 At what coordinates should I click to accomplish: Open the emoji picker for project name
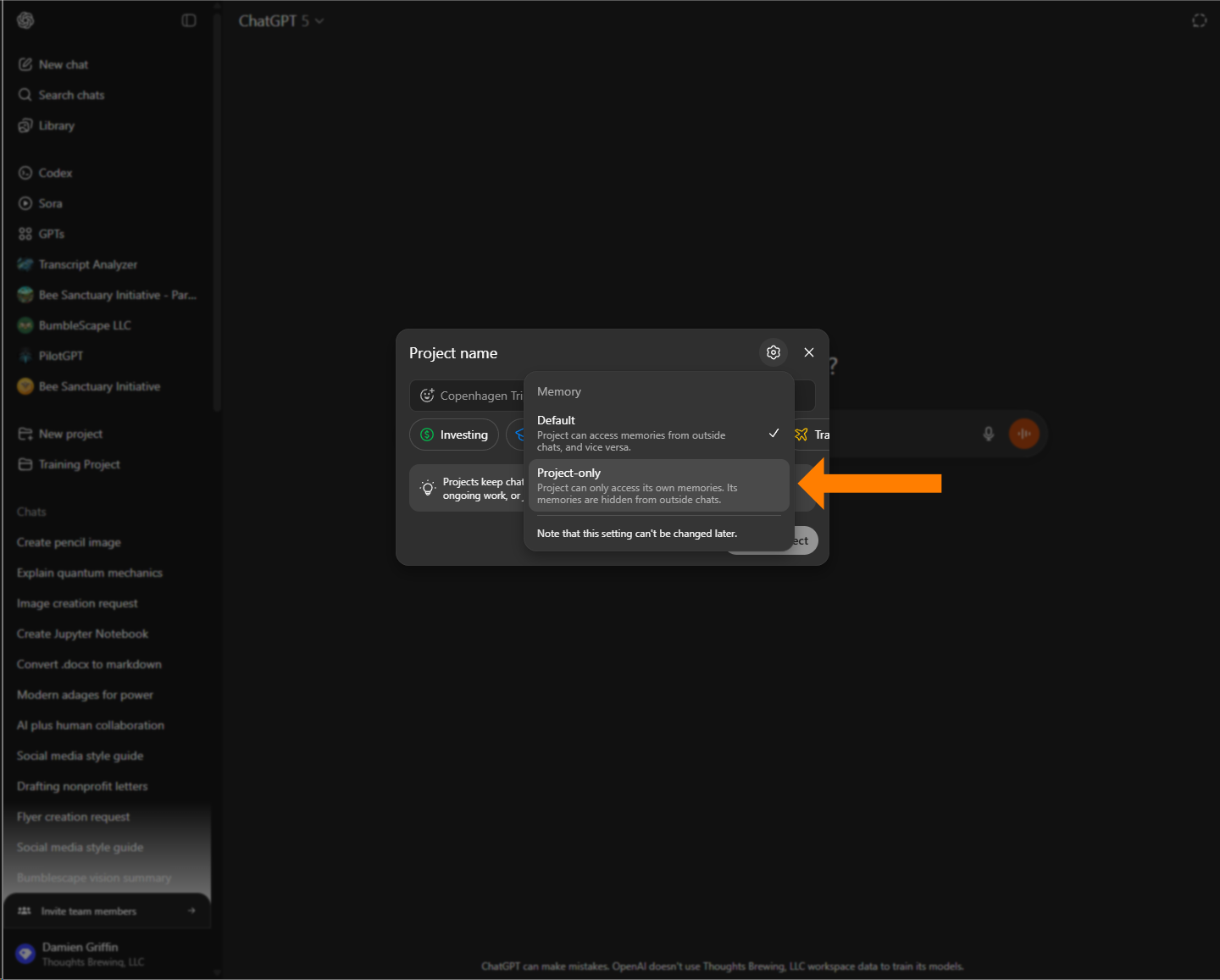[x=428, y=395]
